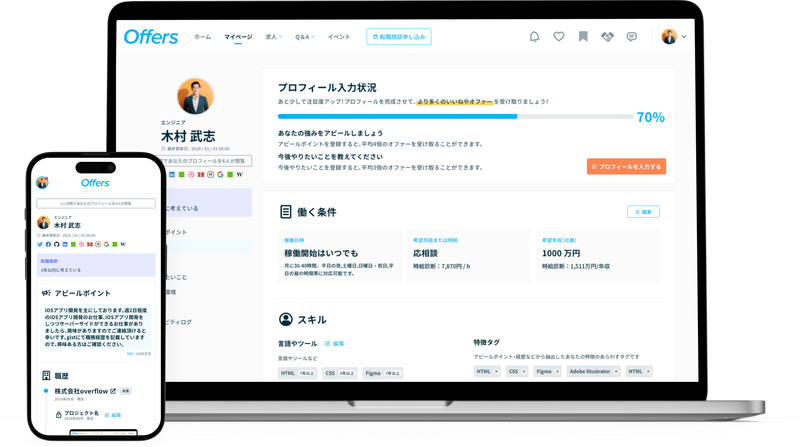Click the external link icon beside overflow
Image resolution: width=800 pixels, height=447 pixels.
tap(113, 391)
